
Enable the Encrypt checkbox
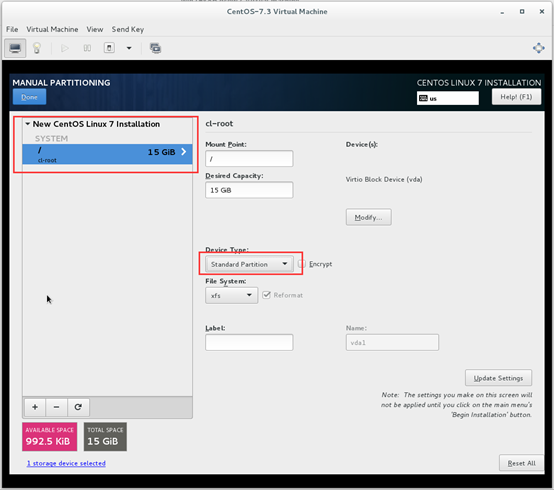(x=301, y=264)
